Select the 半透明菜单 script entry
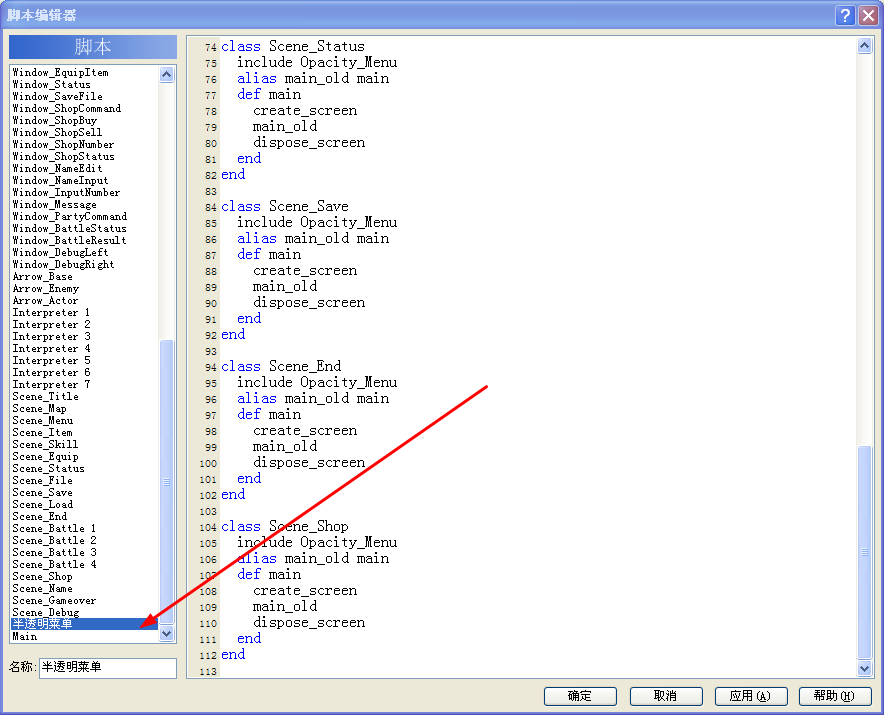Image resolution: width=884 pixels, height=715 pixels. click(x=85, y=624)
